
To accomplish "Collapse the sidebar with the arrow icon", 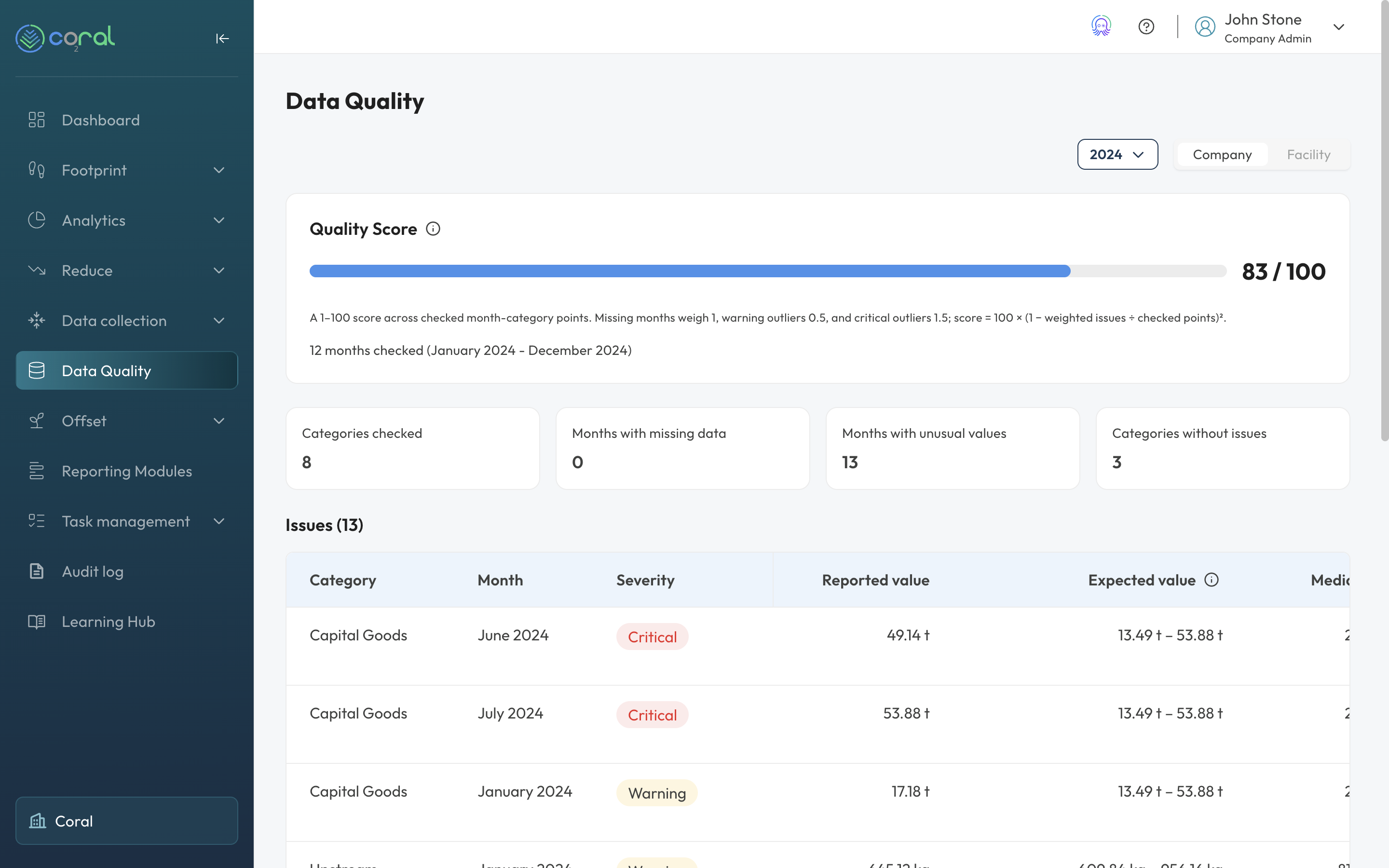I will [222, 39].
